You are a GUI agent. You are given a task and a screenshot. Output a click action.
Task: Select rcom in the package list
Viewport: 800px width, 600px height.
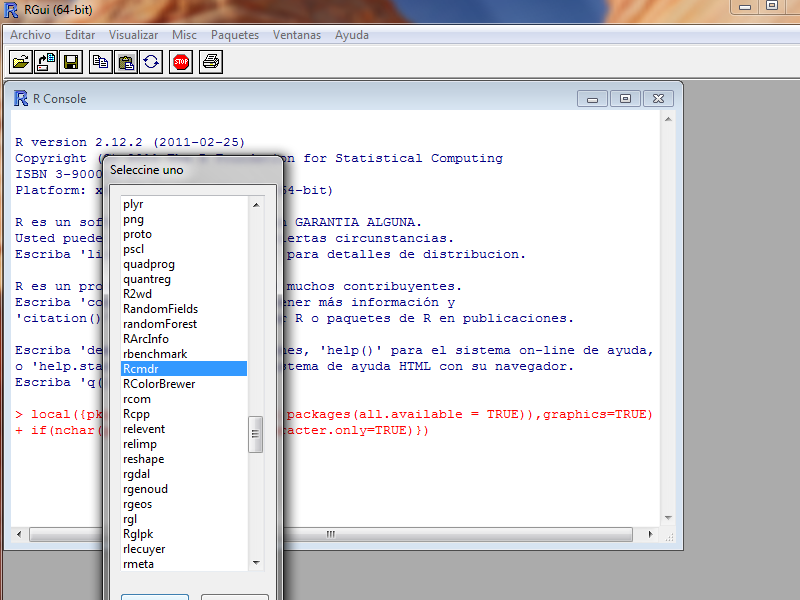(184, 399)
